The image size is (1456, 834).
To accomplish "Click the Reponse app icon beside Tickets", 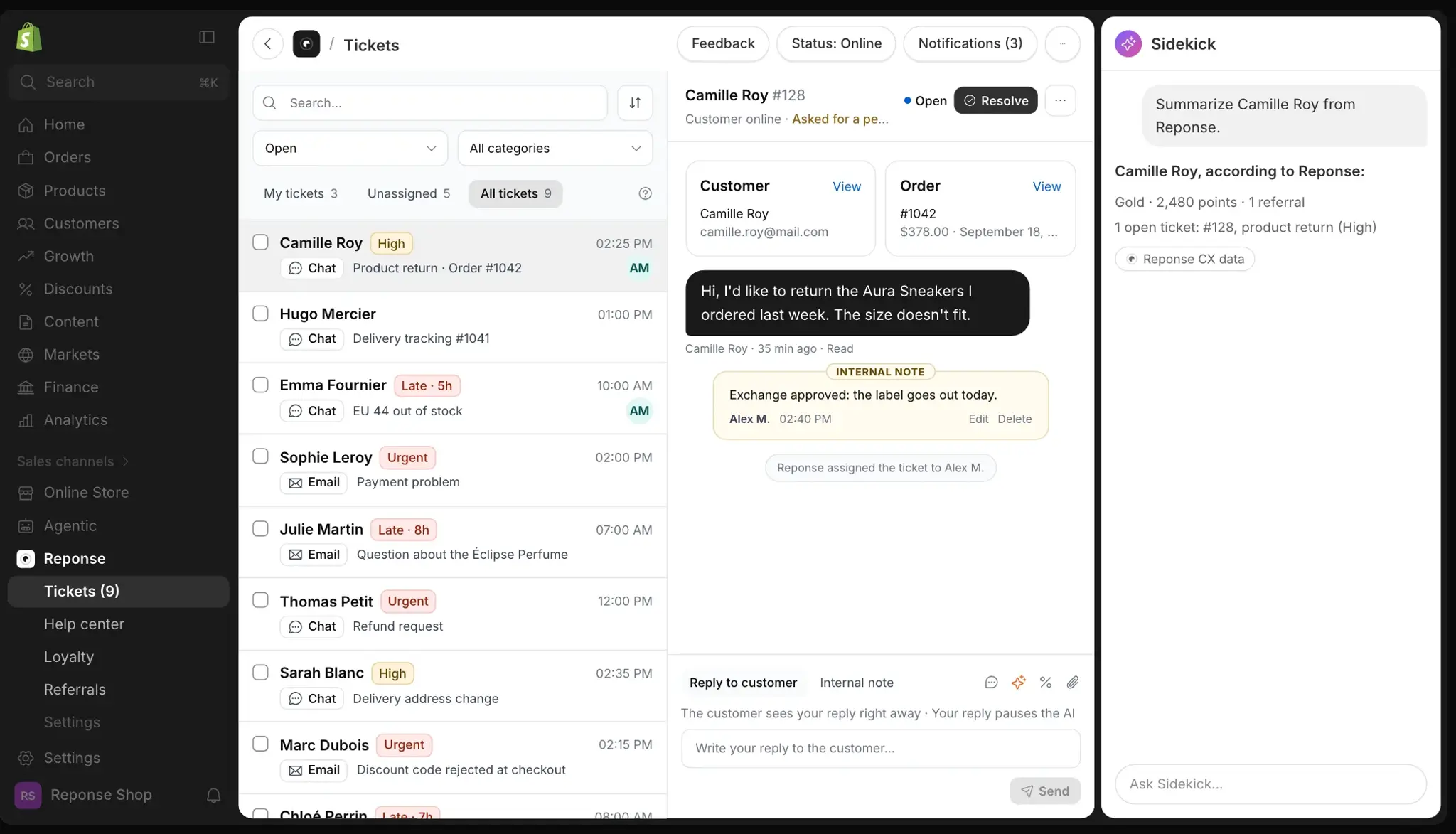I will (306, 44).
